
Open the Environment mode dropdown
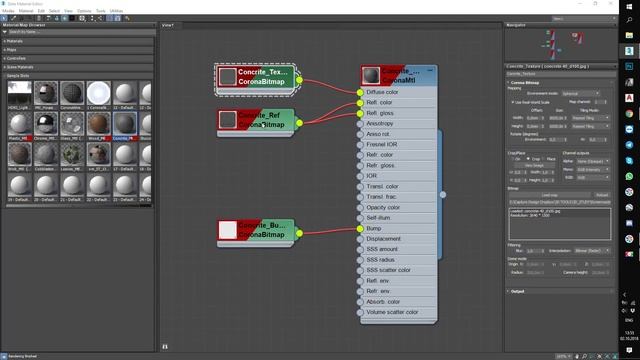click(x=580, y=93)
